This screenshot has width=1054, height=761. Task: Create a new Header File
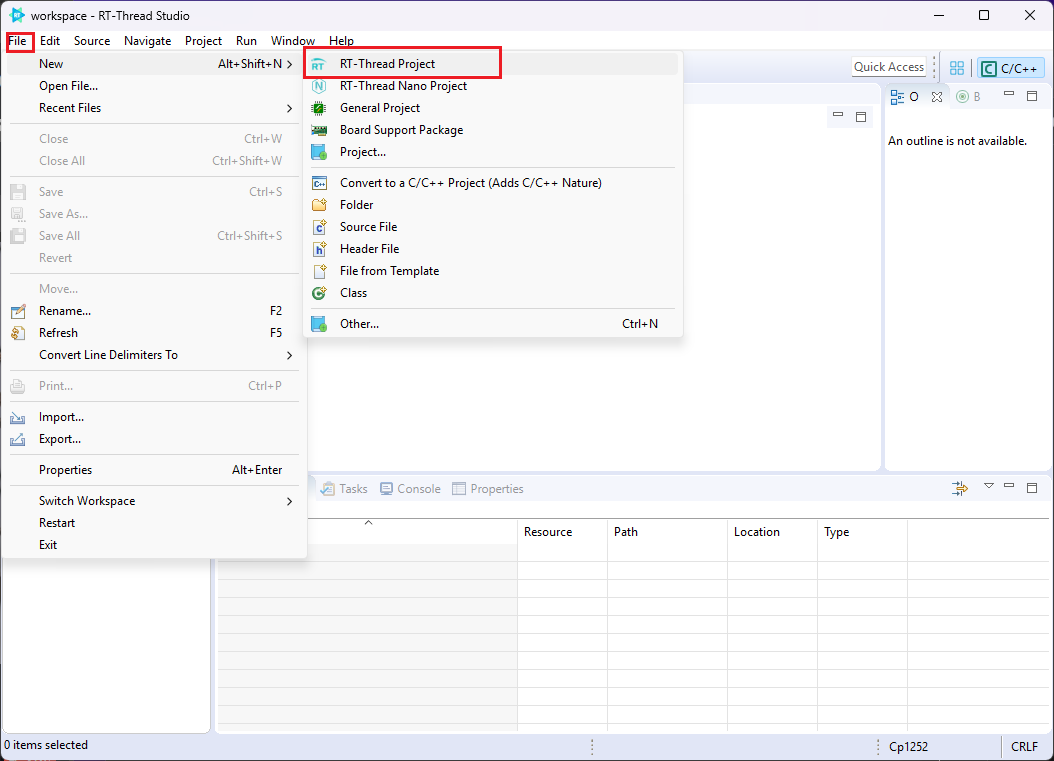coord(369,249)
